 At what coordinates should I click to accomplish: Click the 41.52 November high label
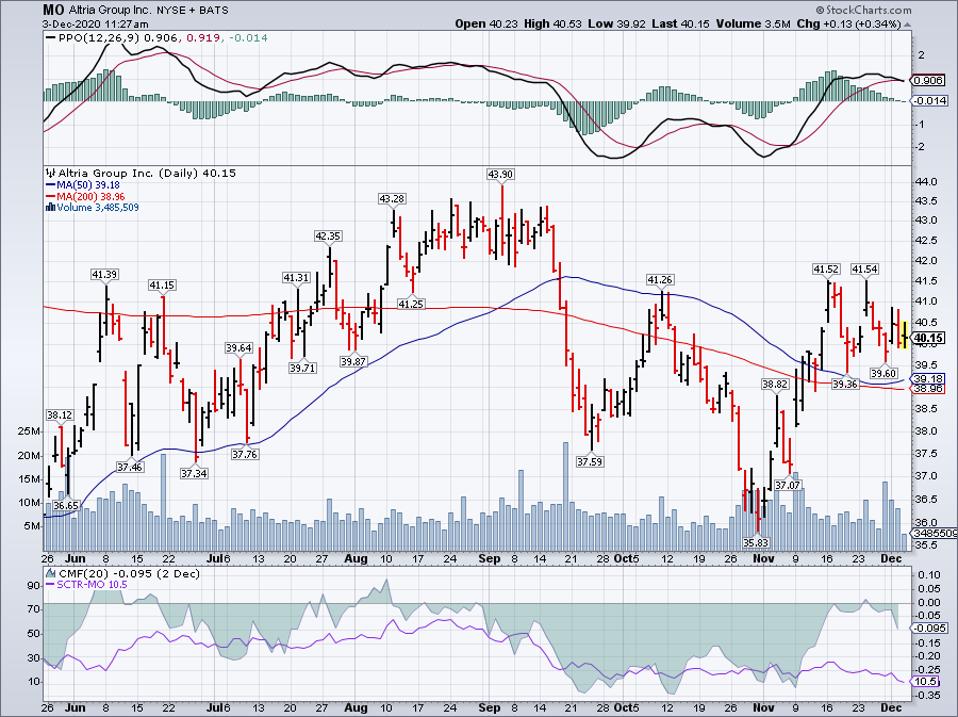pos(826,269)
